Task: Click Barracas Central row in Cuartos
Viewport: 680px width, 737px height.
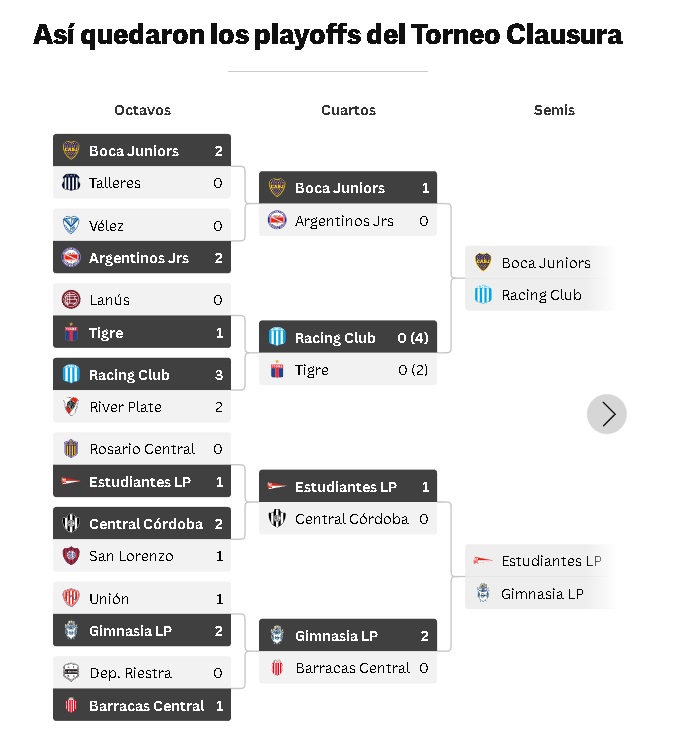Action: click(x=348, y=668)
